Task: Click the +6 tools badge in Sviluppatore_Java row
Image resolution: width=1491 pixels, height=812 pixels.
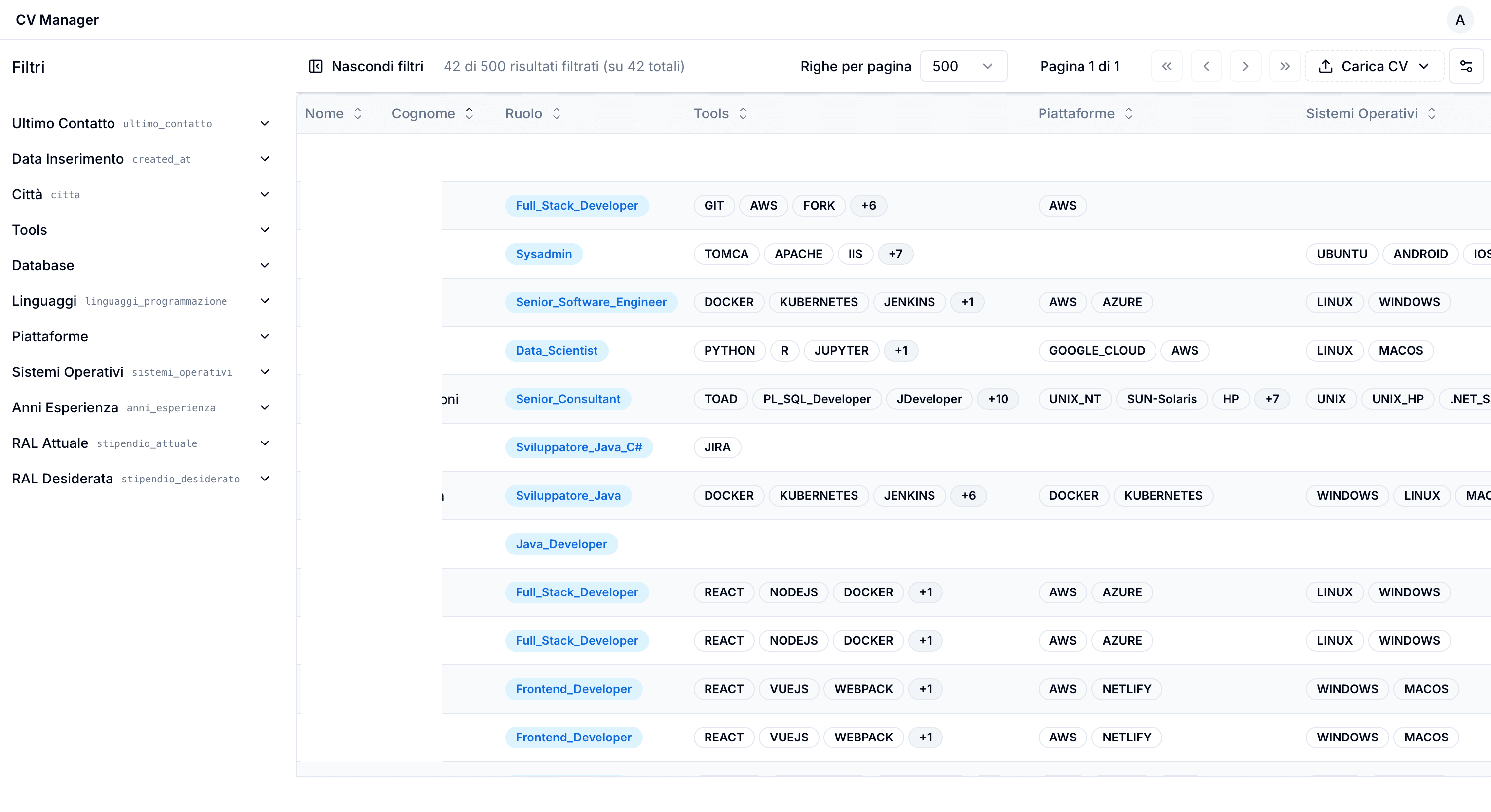Action: (x=969, y=495)
